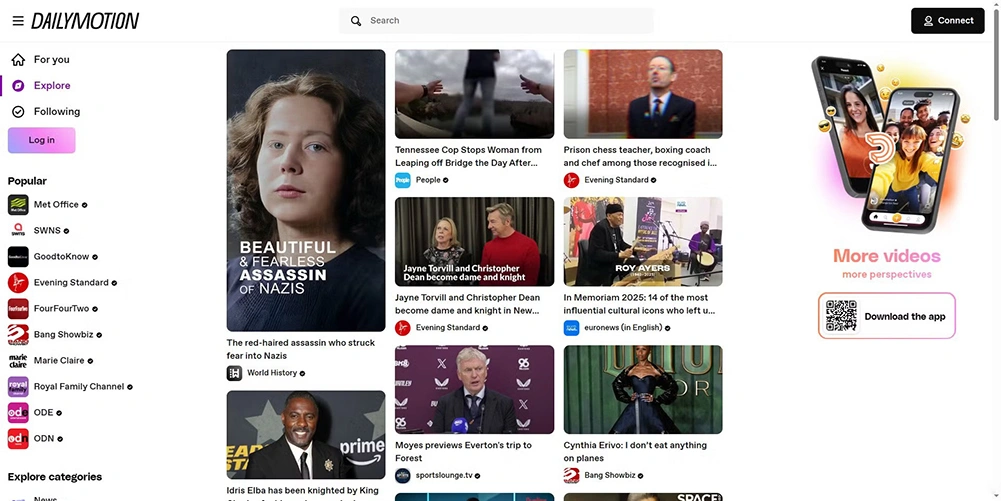Image resolution: width=1001 pixels, height=501 pixels.
Task: Open the hamburger menu icon
Action: point(18,21)
